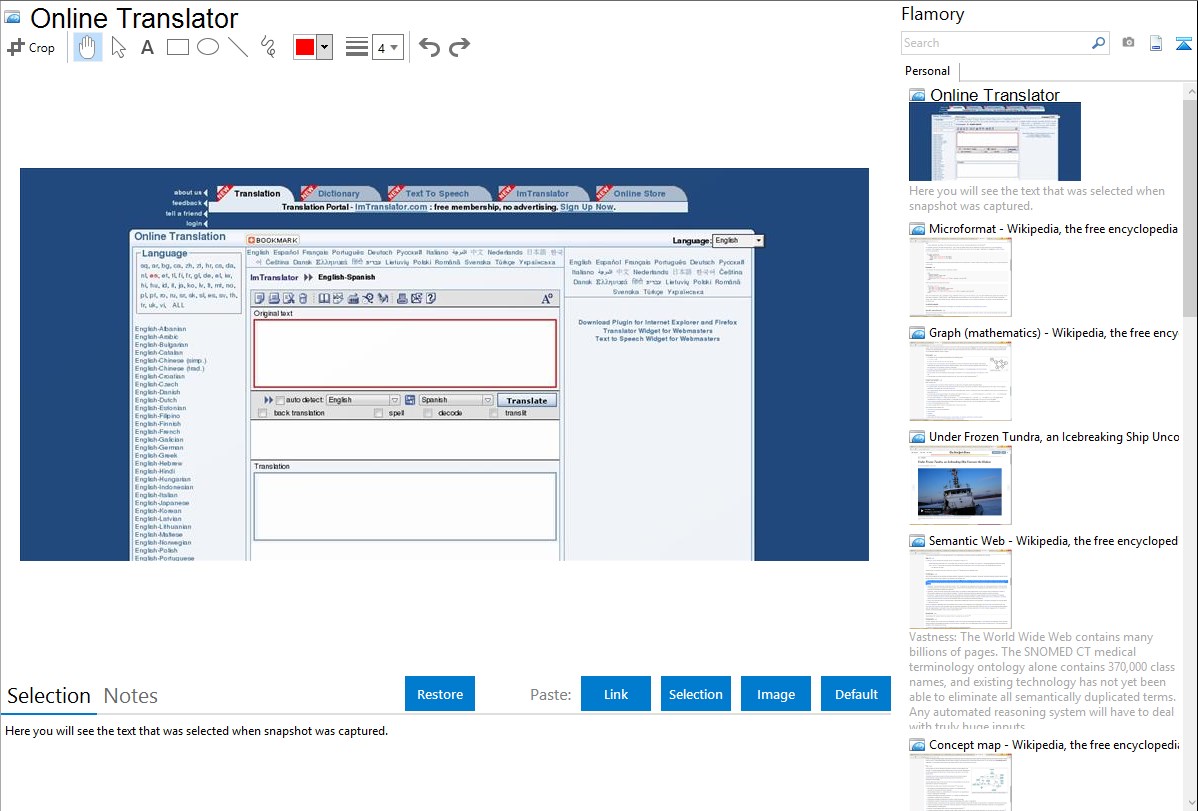Click the Graph (mathematics) snapshot item icon
1198x811 pixels.
pyautogui.click(x=917, y=333)
